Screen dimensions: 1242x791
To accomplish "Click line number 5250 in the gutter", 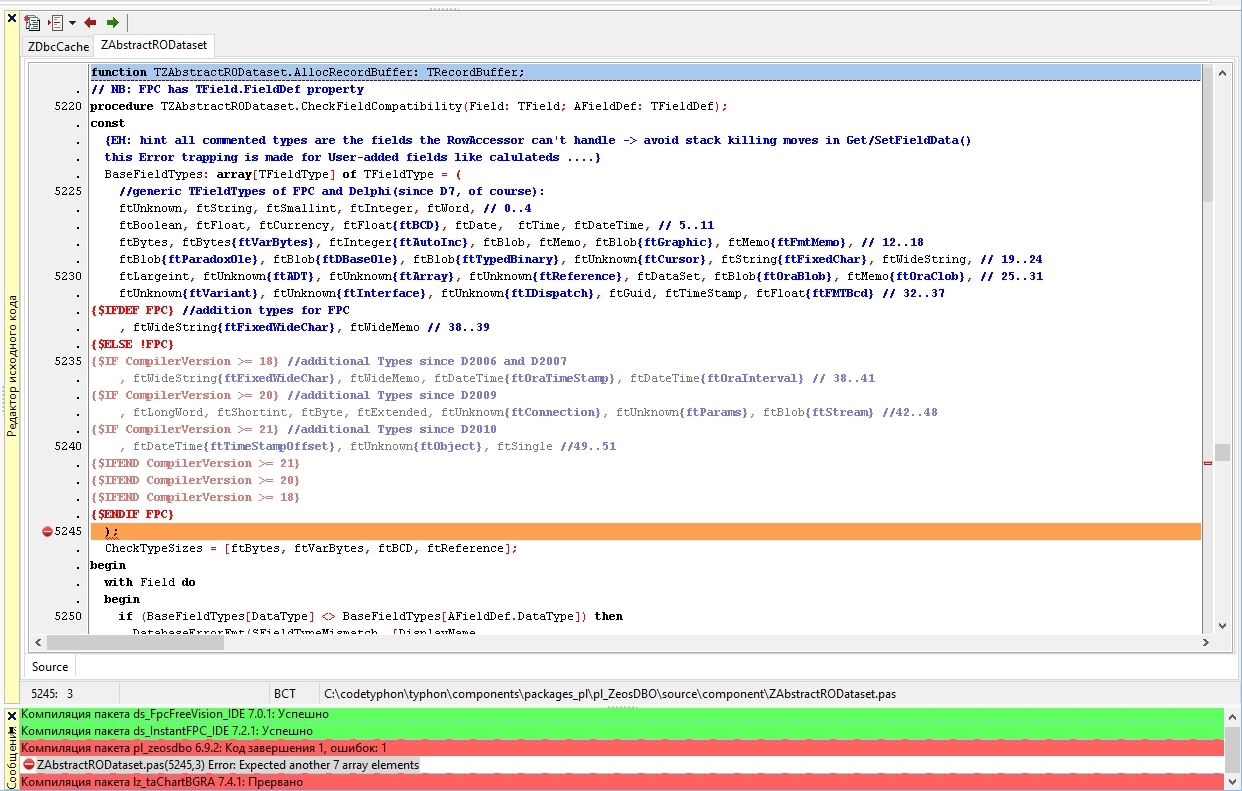I will click(68, 616).
